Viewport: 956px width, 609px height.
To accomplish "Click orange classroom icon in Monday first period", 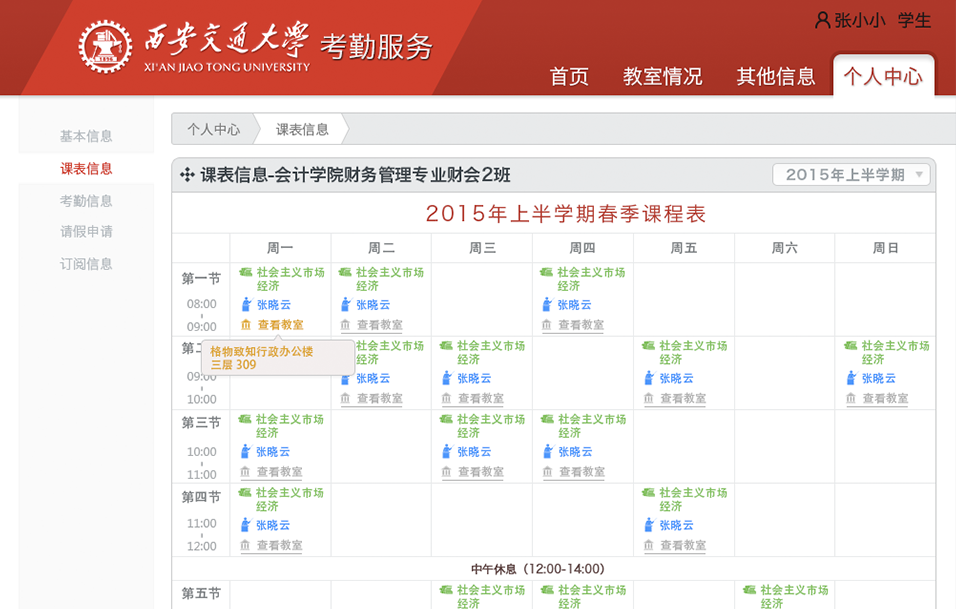I will click(246, 325).
